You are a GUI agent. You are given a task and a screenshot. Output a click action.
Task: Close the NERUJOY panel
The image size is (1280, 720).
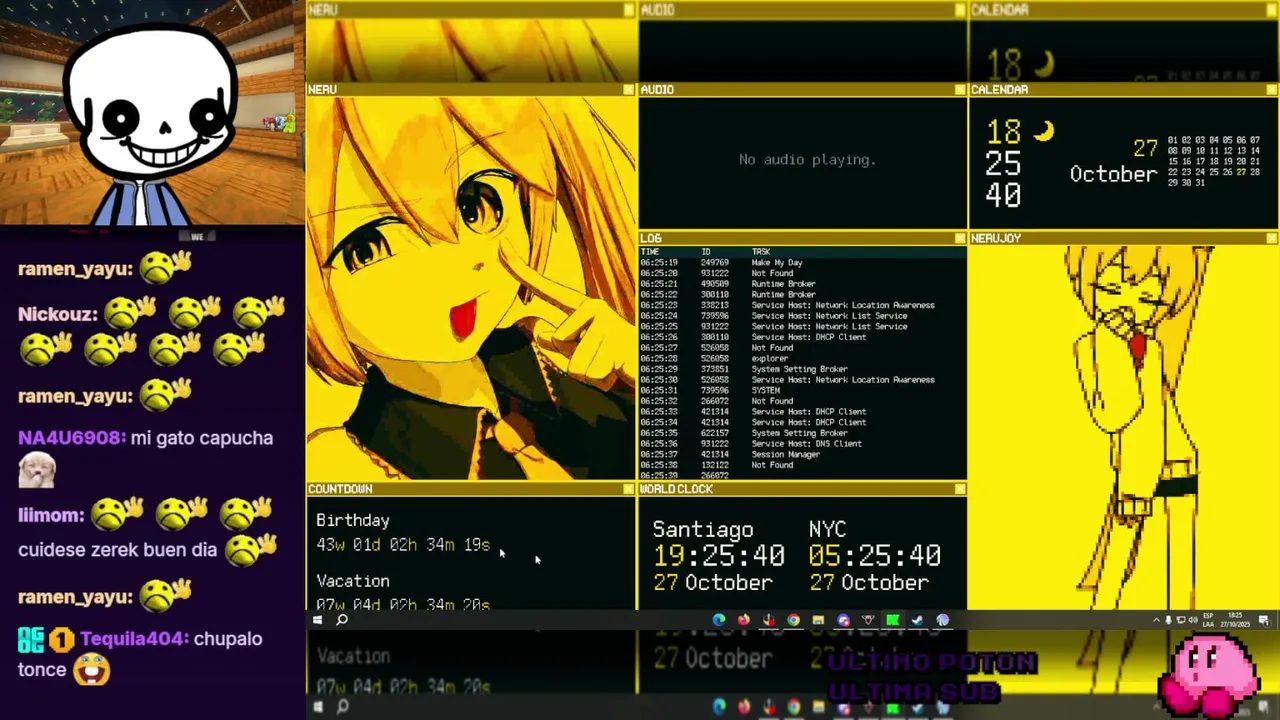pyautogui.click(x=1272, y=238)
